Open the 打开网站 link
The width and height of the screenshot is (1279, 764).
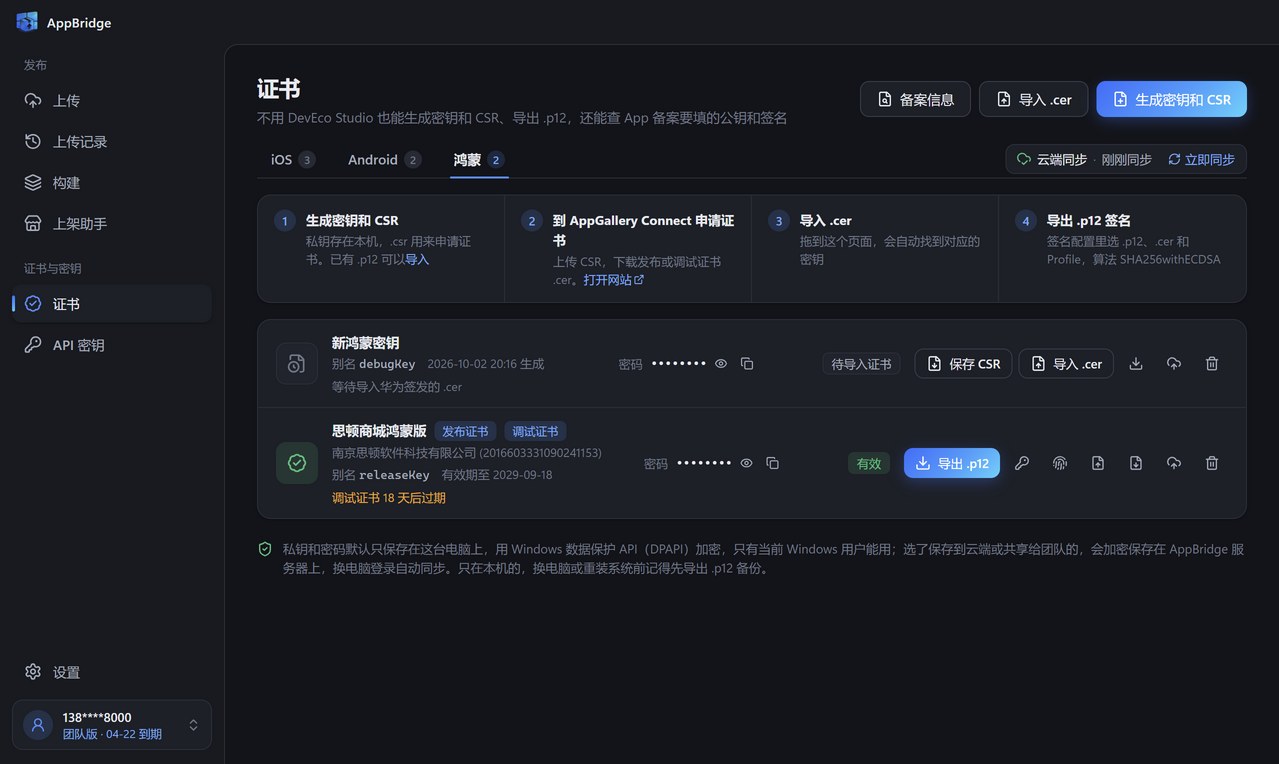tap(613, 280)
